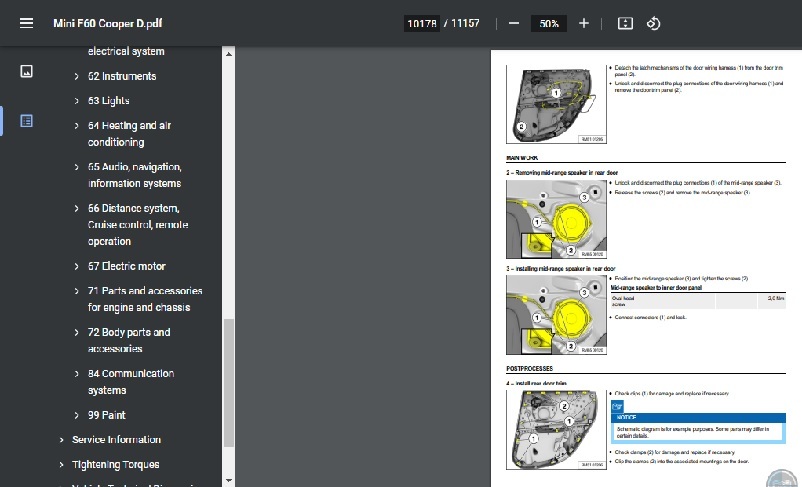Click the installing mid-range speaker diagram
802x487 pixels.
(x=556, y=315)
